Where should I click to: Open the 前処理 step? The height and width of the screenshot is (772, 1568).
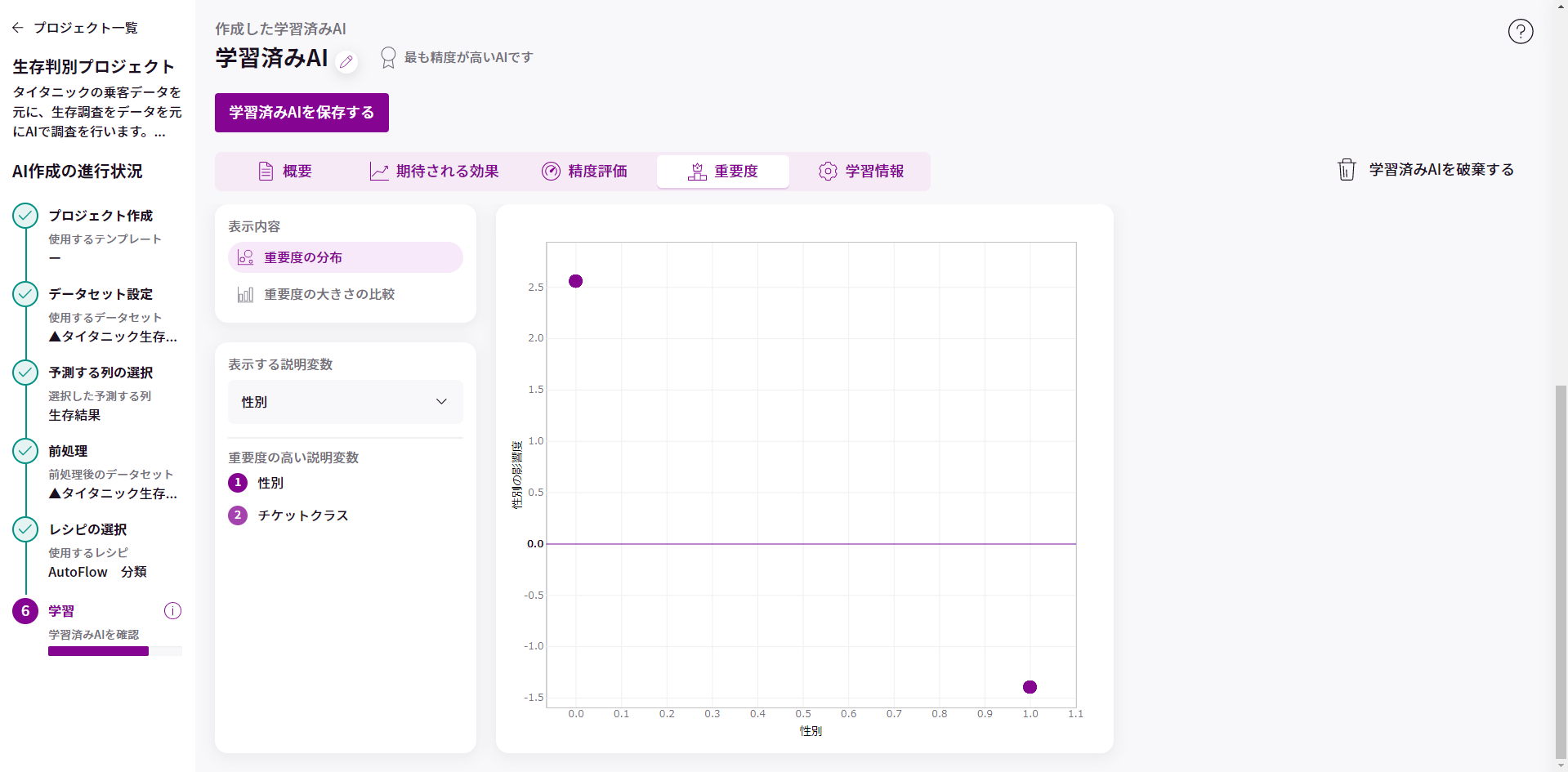(x=68, y=451)
